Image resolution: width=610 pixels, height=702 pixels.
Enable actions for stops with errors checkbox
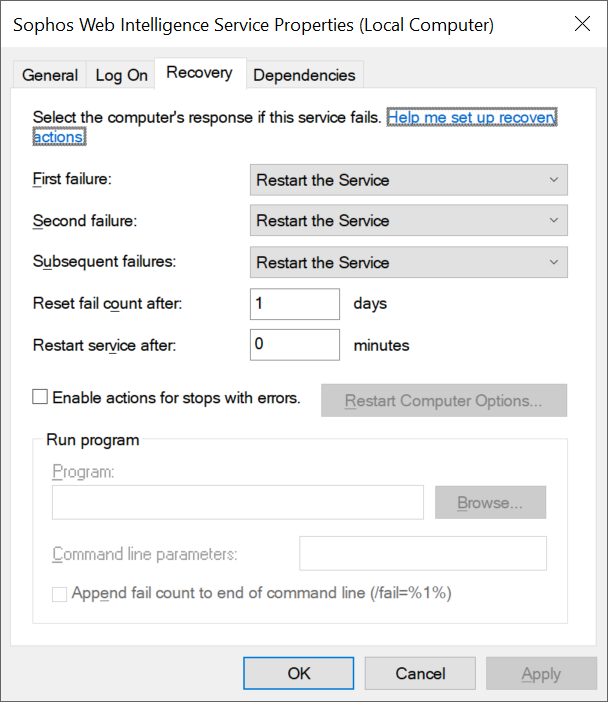pyautogui.click(x=40, y=397)
